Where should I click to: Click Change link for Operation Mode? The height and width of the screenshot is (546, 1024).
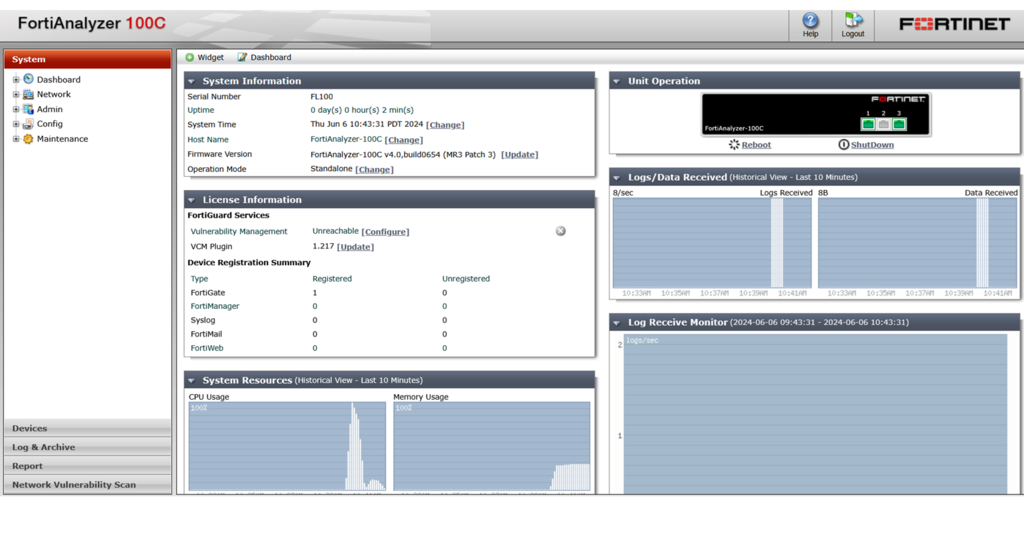click(x=374, y=169)
